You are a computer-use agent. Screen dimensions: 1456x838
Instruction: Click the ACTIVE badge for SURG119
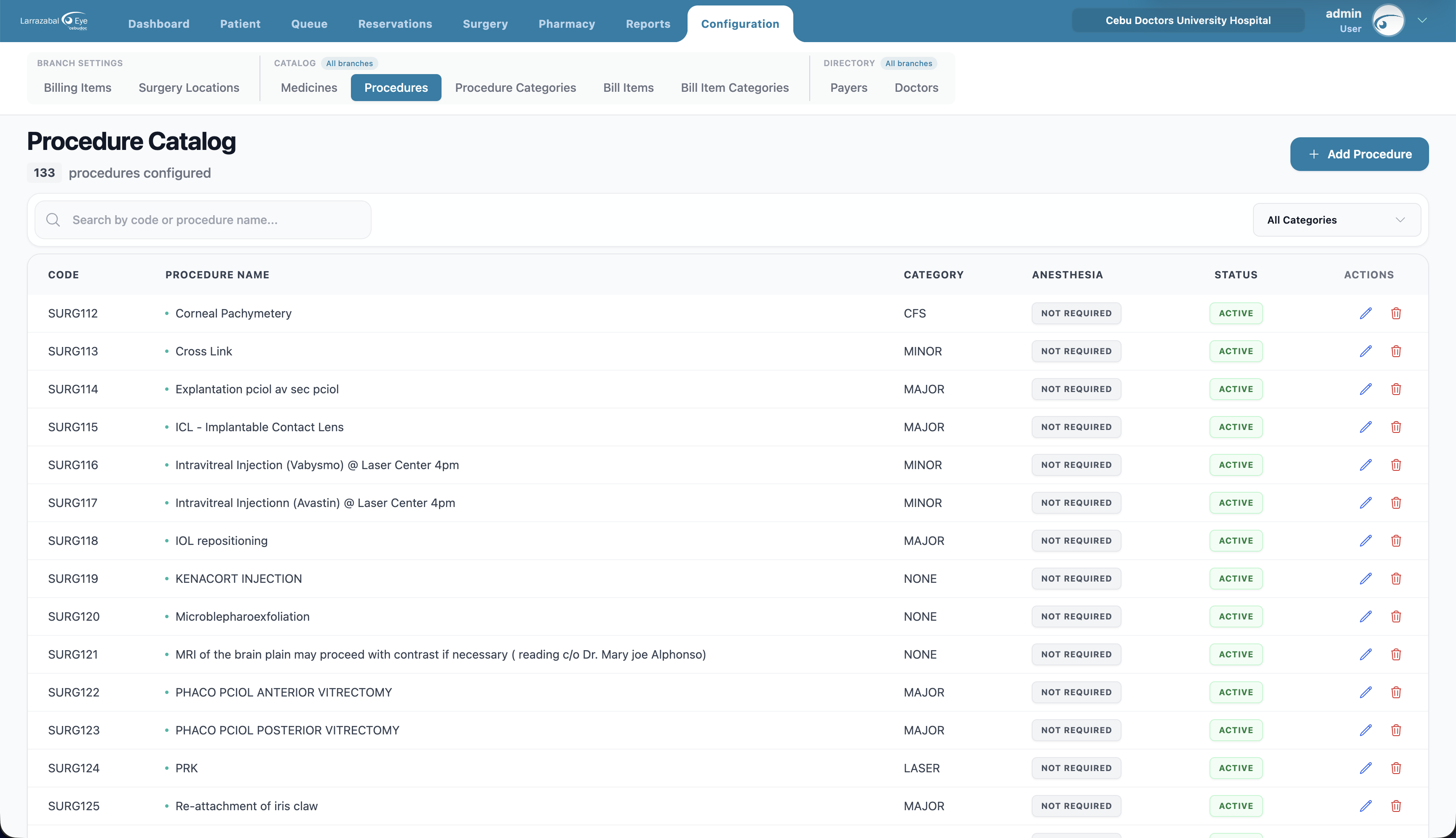point(1236,579)
